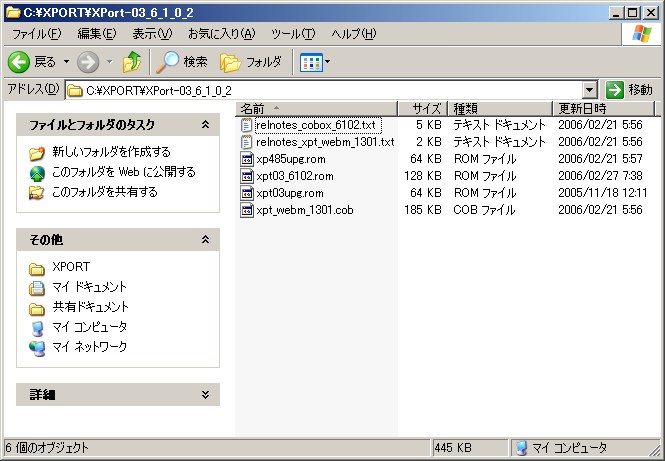This screenshot has height=461, width=665.
Task: Sort by the サイズ column header
Action: (423, 109)
